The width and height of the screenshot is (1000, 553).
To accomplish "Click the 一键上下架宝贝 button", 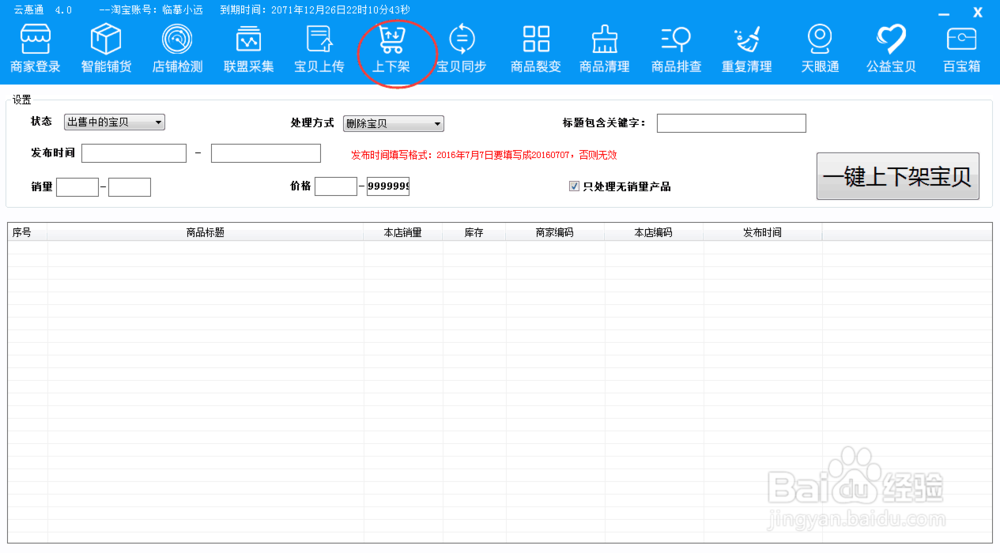I will [898, 176].
